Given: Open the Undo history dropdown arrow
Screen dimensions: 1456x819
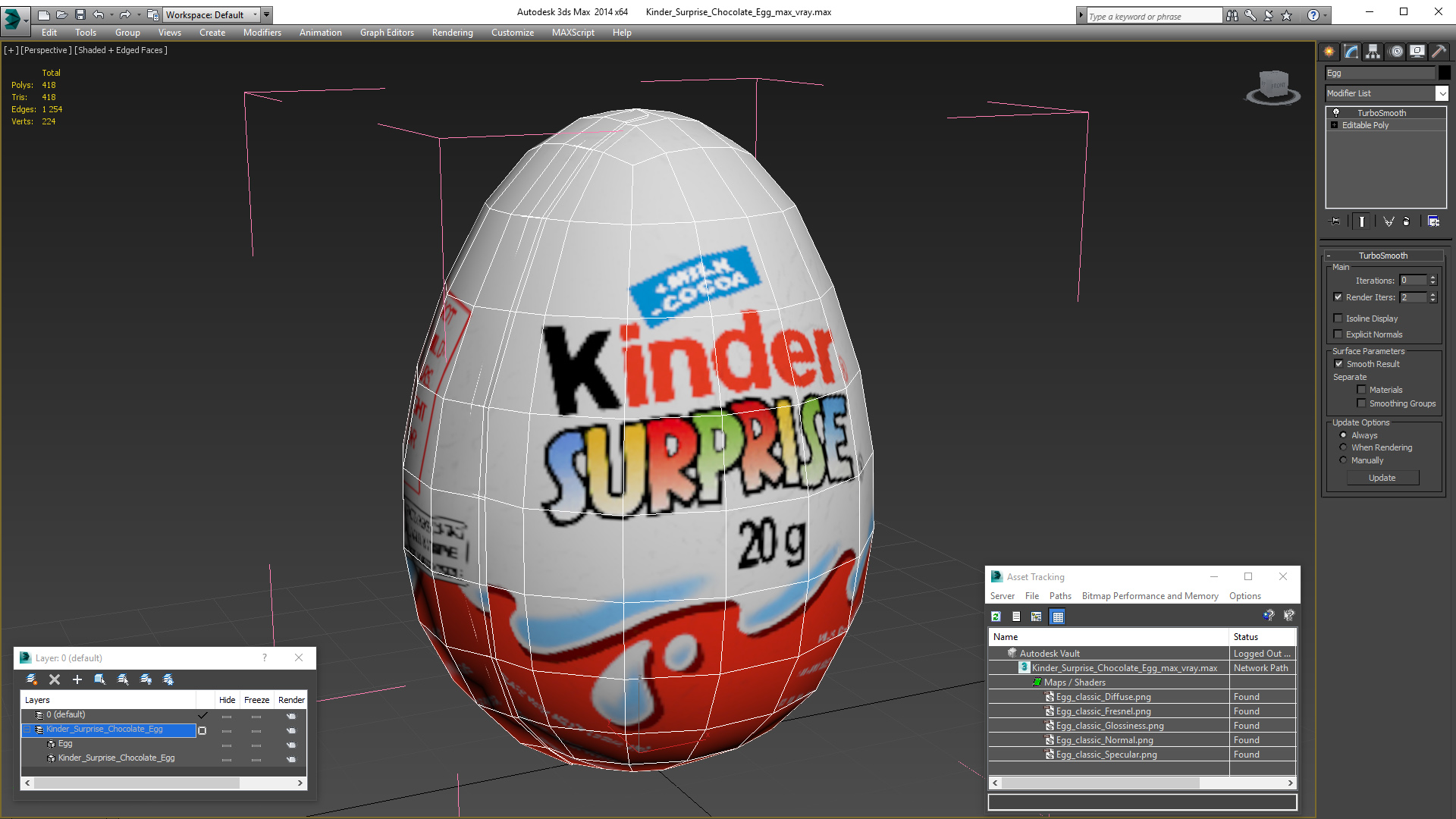Looking at the screenshot, I should [111, 14].
